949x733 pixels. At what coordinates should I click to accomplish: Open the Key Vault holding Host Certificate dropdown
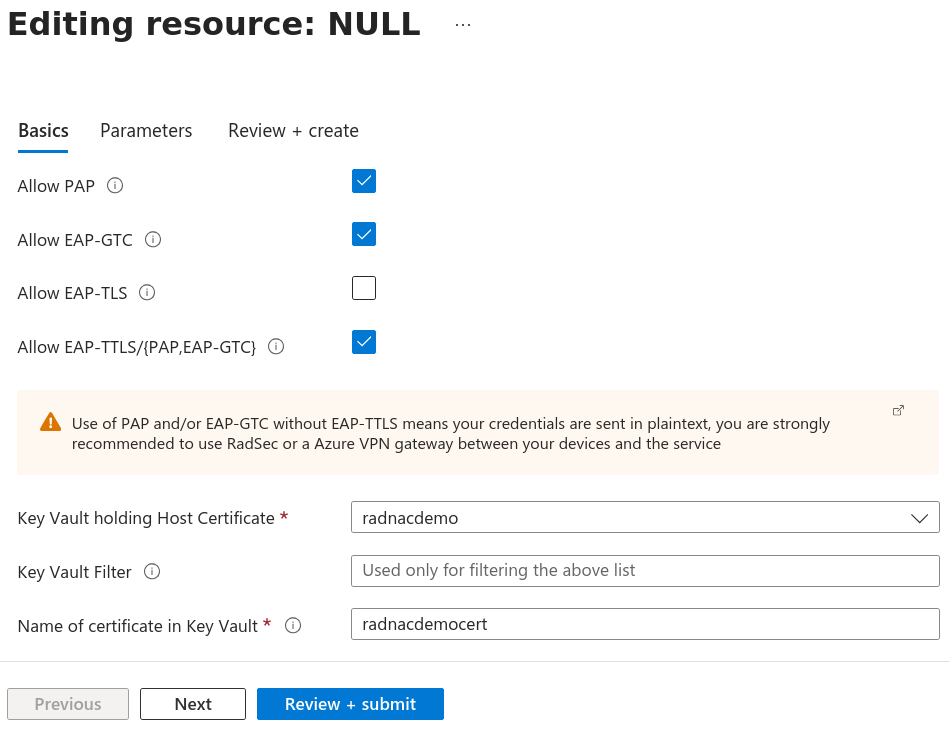[918, 518]
